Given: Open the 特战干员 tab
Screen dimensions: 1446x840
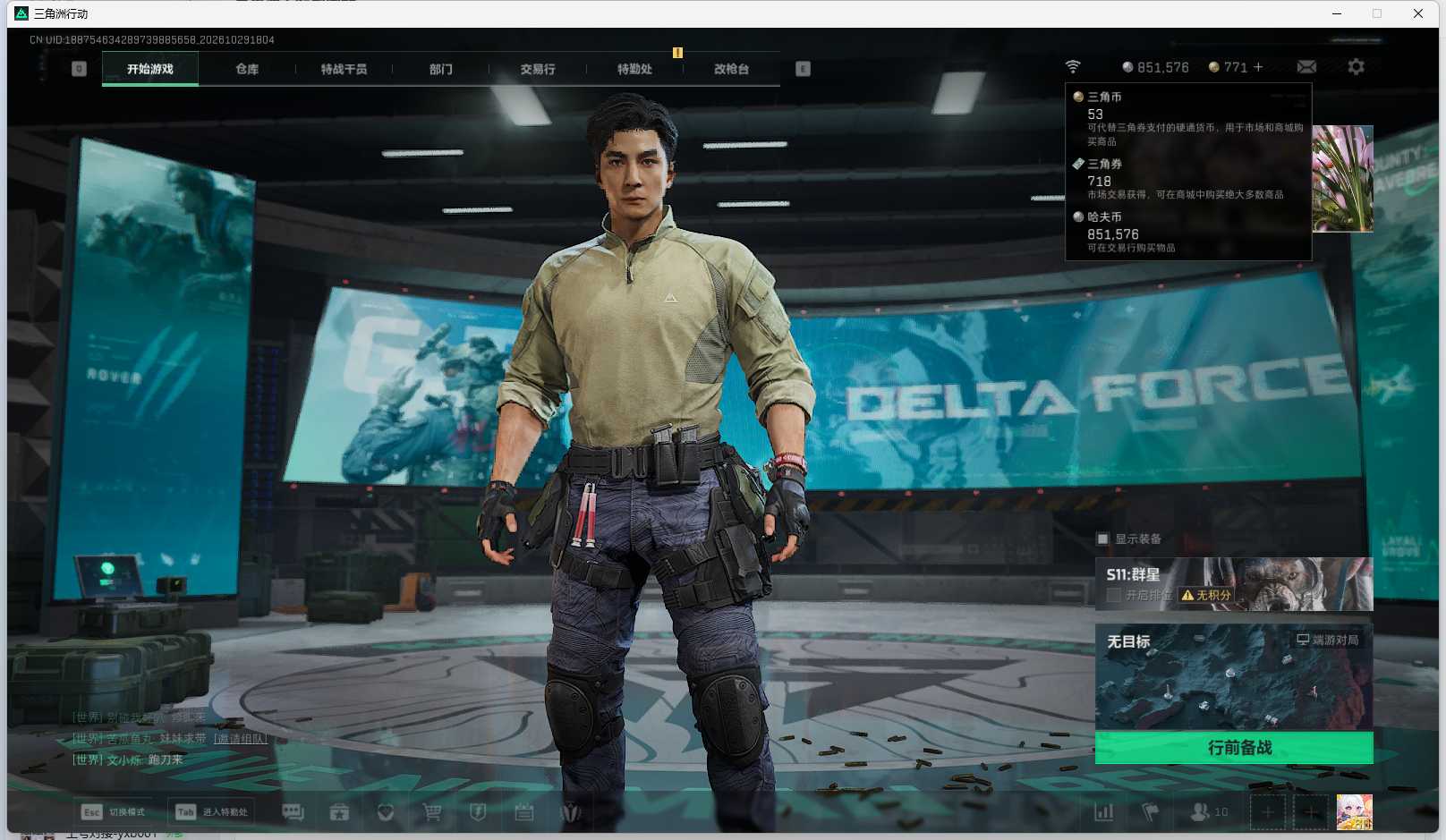Looking at the screenshot, I should 344,69.
